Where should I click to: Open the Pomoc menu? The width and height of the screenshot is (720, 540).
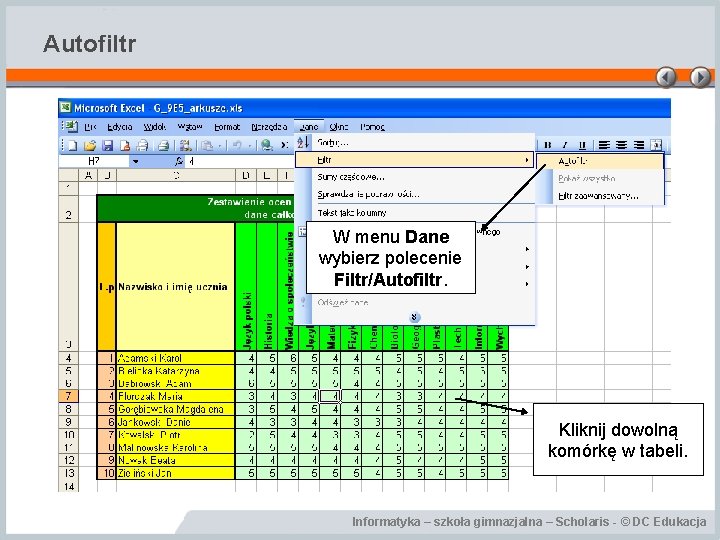[372, 127]
